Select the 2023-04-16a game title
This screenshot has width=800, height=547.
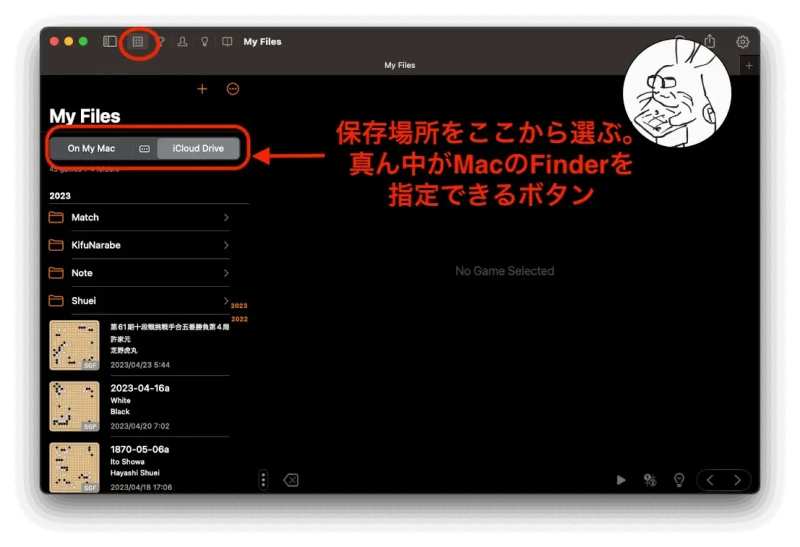(x=140, y=388)
